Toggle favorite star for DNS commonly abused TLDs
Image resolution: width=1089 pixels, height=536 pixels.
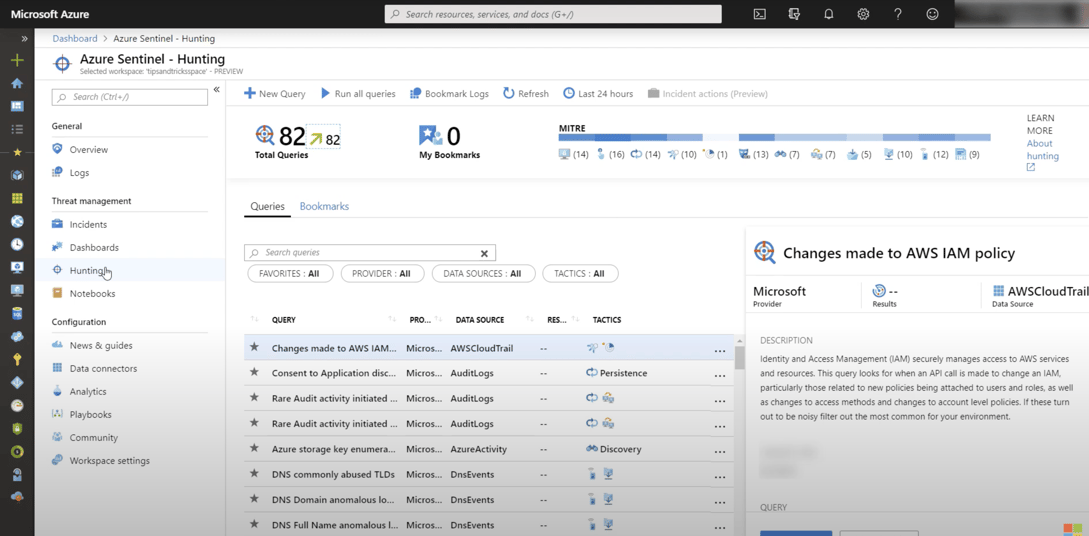[254, 474]
